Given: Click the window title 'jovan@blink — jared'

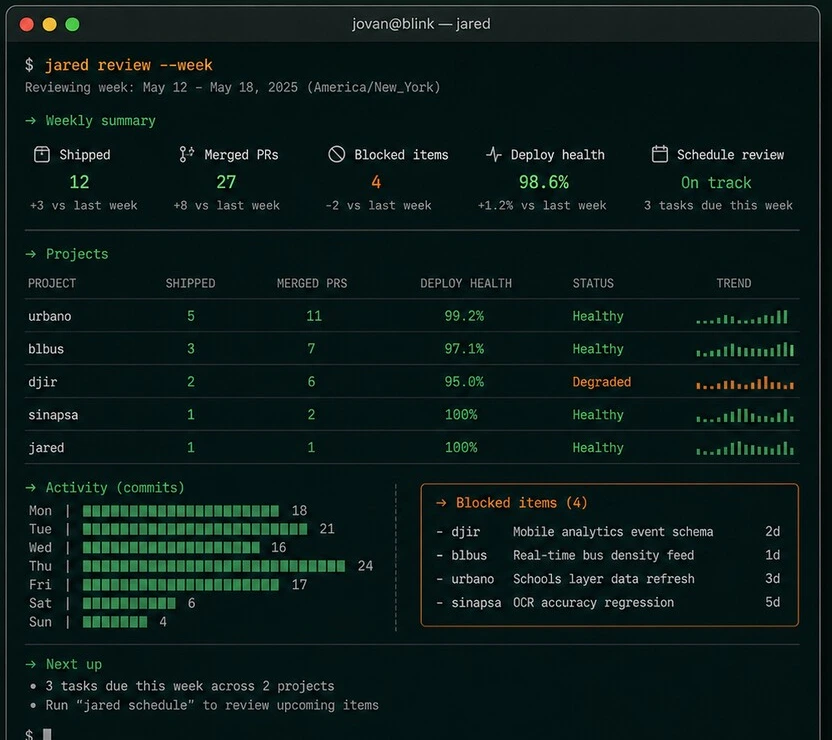Looking at the screenshot, I should click(x=421, y=24).
